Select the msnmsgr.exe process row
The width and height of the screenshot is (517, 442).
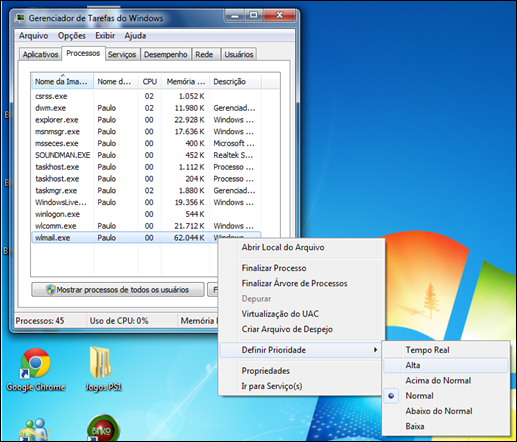pyautogui.click(x=146, y=132)
